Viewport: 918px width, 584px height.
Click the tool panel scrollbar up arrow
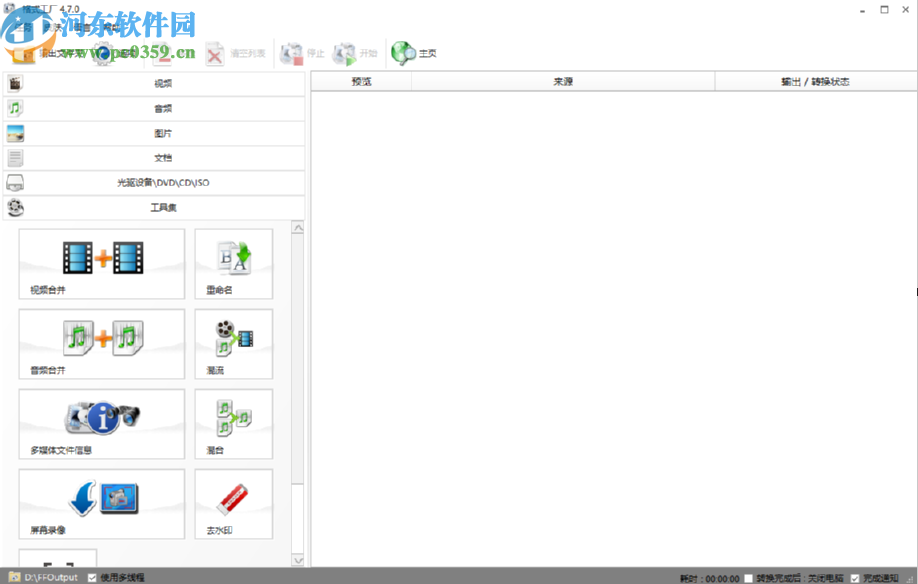298,228
